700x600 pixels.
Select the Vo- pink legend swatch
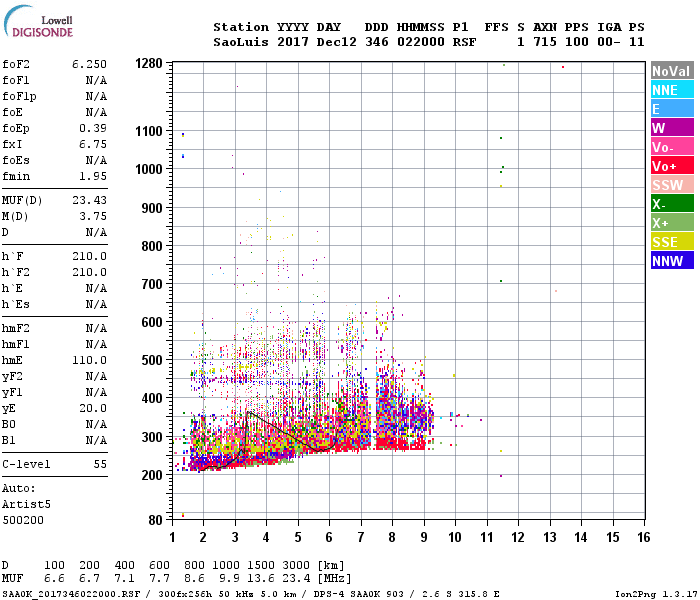pos(672,147)
